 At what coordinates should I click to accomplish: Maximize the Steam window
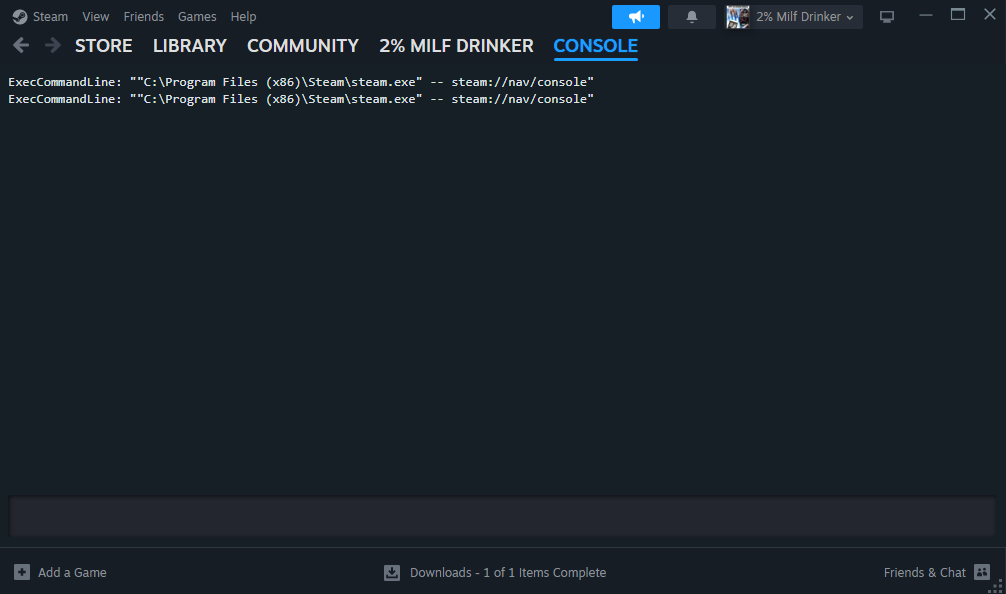point(958,14)
